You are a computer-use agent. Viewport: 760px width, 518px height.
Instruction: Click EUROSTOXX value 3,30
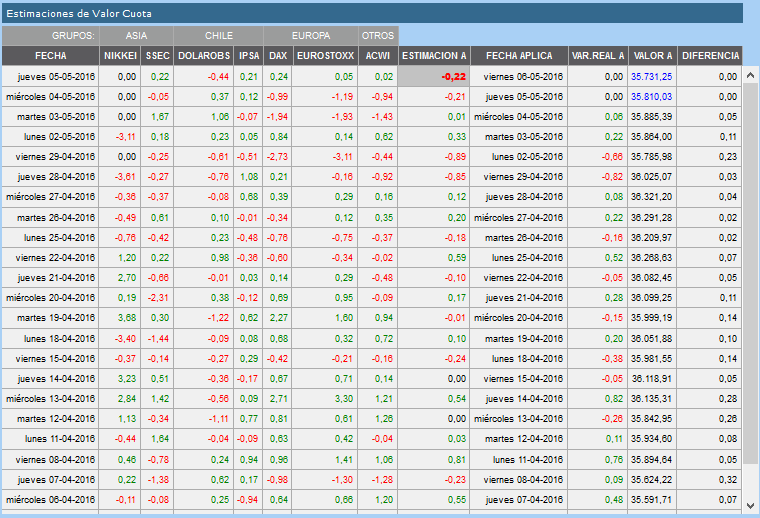pos(344,399)
